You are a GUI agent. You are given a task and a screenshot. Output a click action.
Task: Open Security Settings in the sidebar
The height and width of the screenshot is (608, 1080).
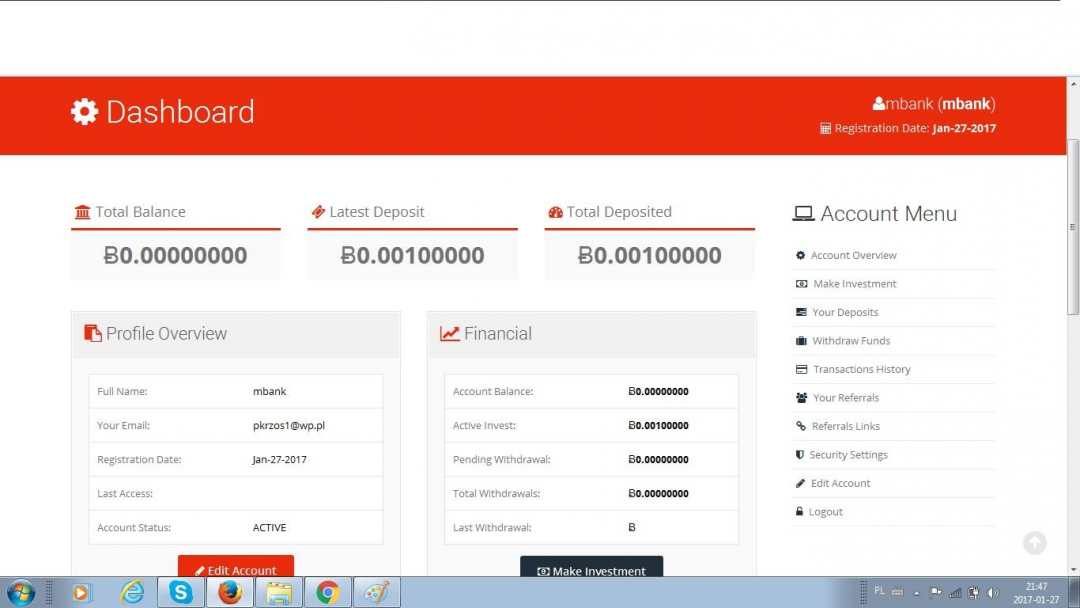click(848, 455)
